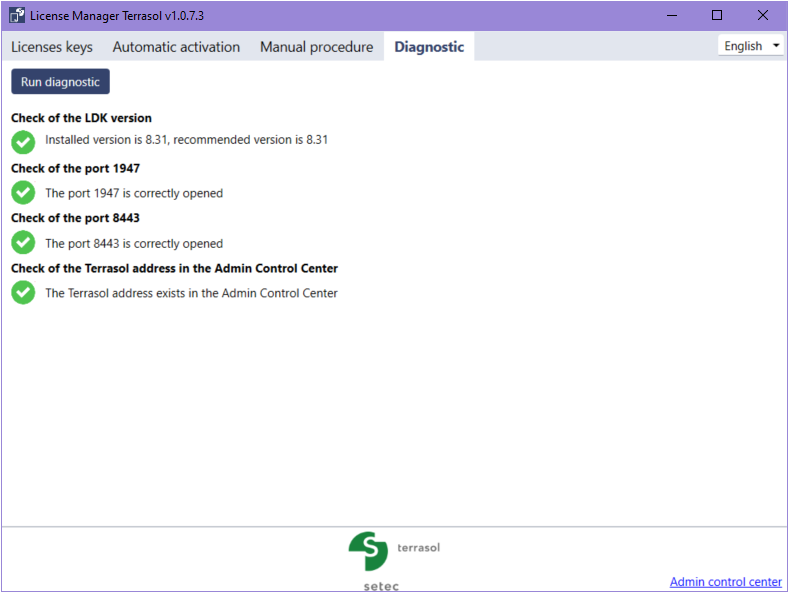Image resolution: width=789 pixels, height=594 pixels.
Task: Click the License Manager app icon in title bar
Action: pyautogui.click(x=17, y=15)
